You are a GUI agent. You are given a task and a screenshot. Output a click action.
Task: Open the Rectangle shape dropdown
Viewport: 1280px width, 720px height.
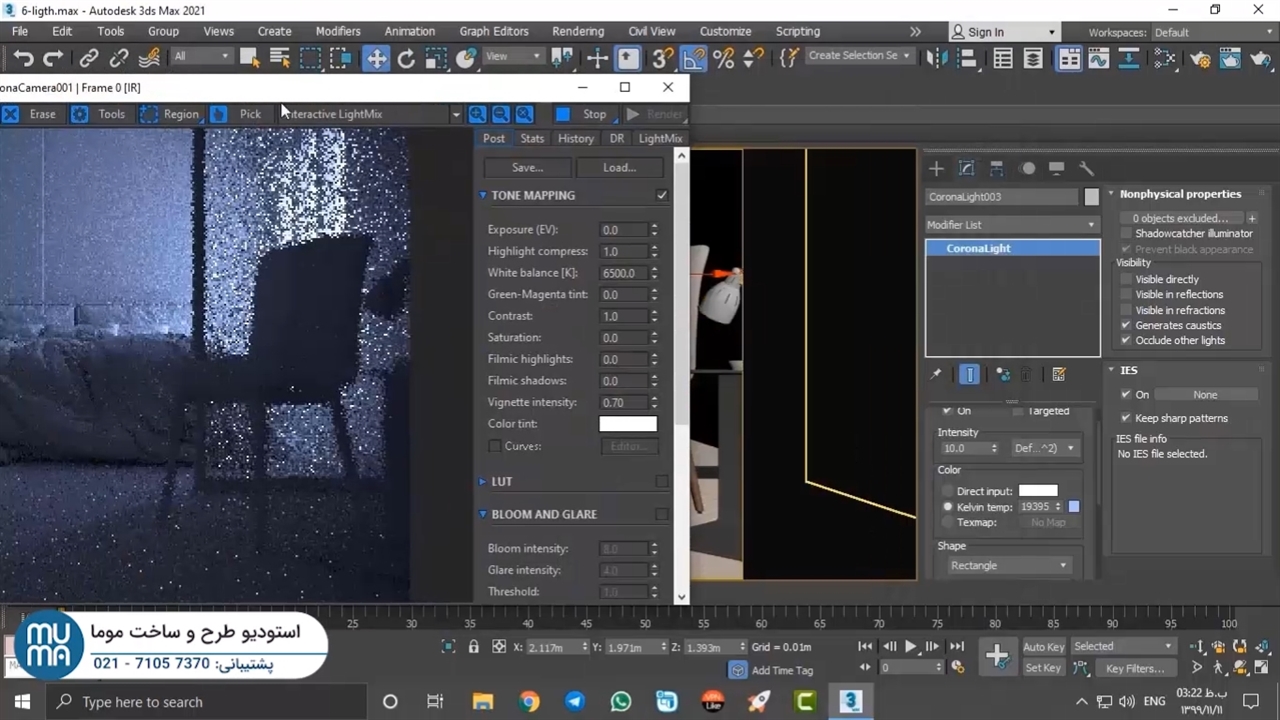point(1008,565)
